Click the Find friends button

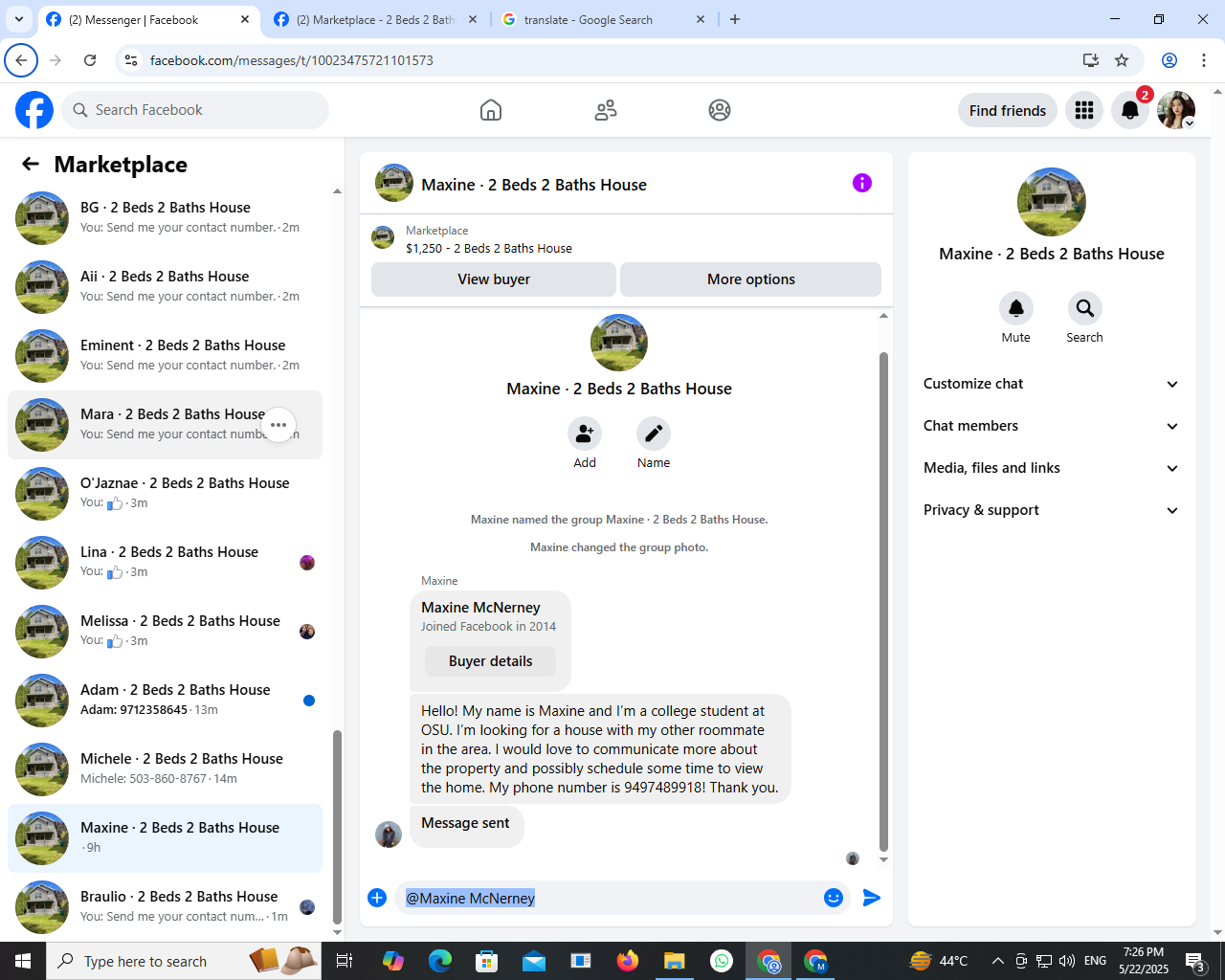1008,110
